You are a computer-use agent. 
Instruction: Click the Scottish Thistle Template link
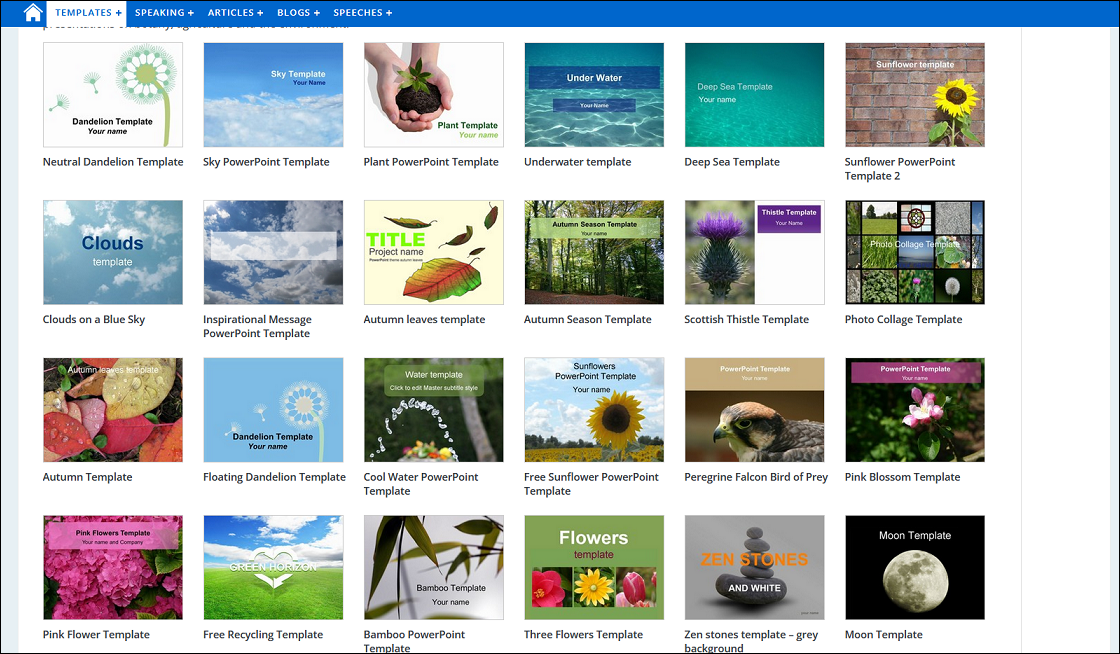746,320
